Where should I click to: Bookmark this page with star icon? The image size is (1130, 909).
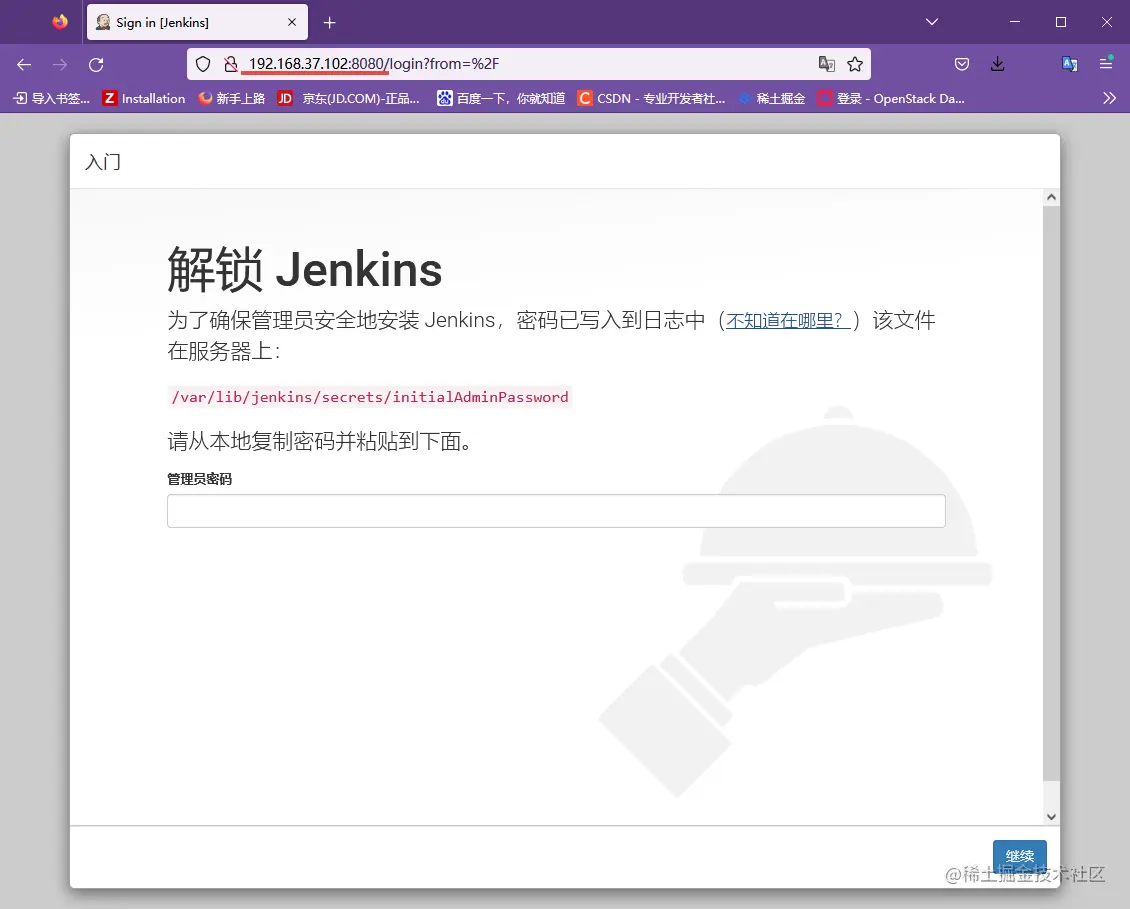855,64
